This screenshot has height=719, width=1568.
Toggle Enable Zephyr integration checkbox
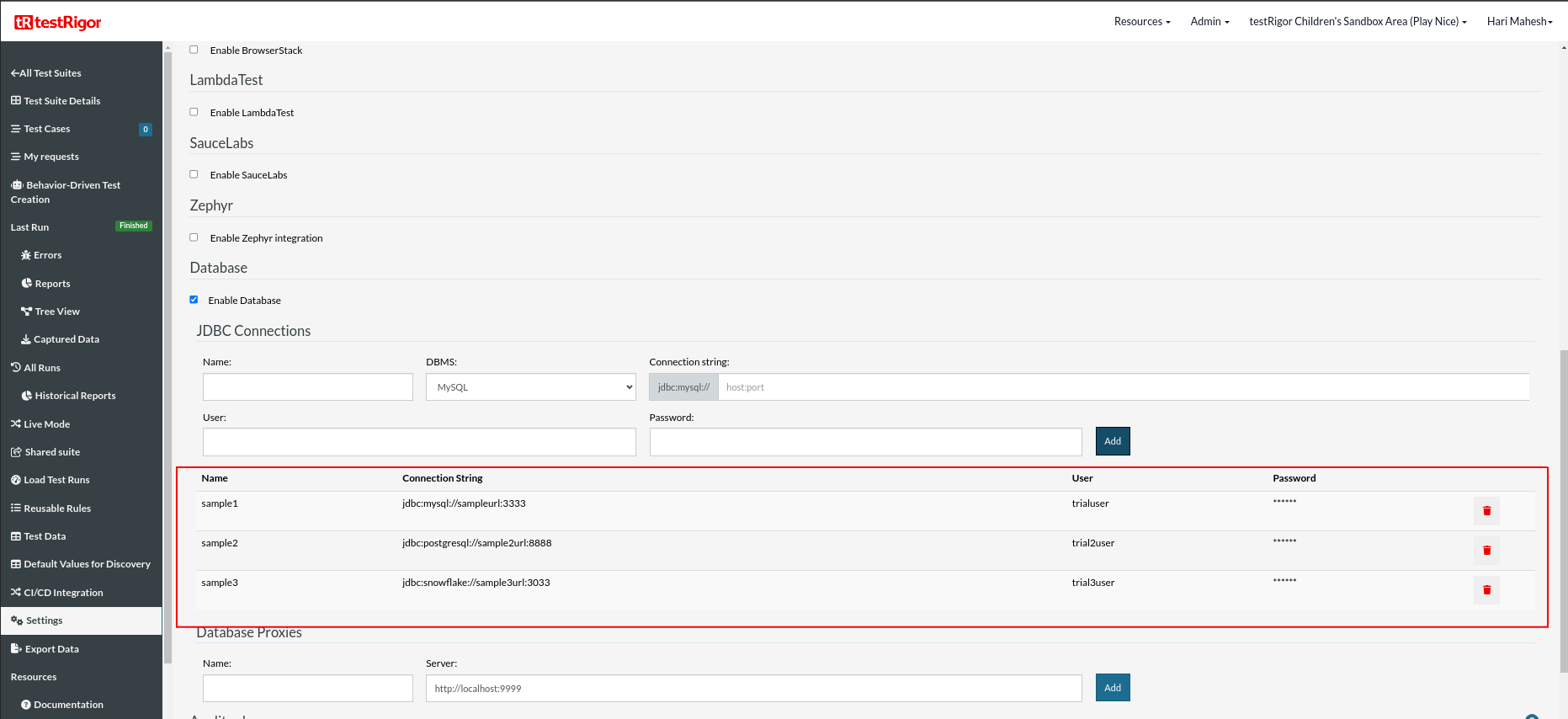(x=194, y=237)
